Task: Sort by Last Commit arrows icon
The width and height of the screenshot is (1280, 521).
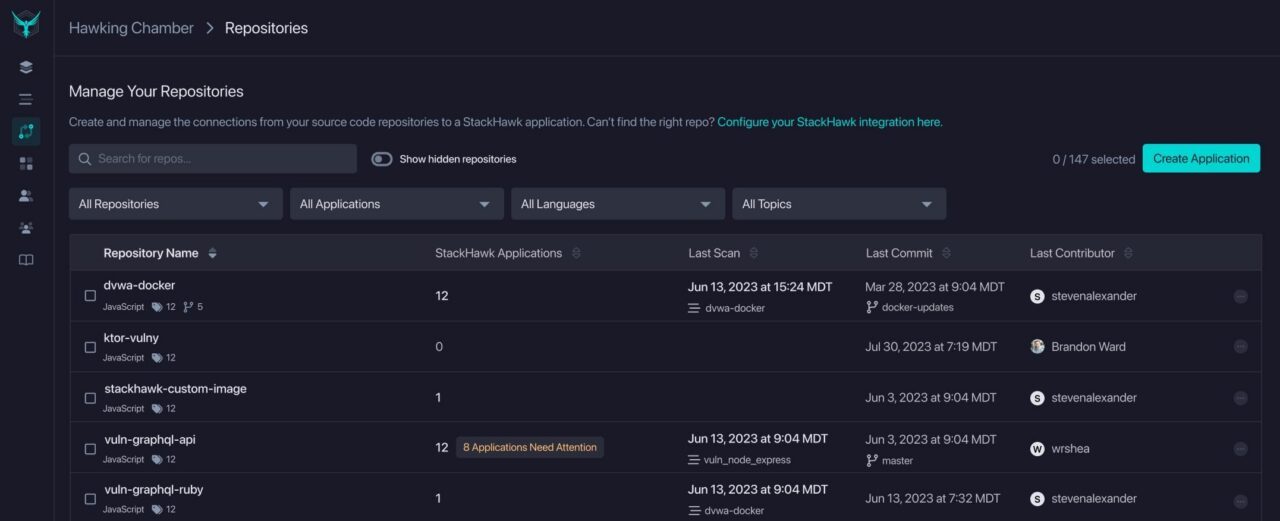Action: click(946, 253)
